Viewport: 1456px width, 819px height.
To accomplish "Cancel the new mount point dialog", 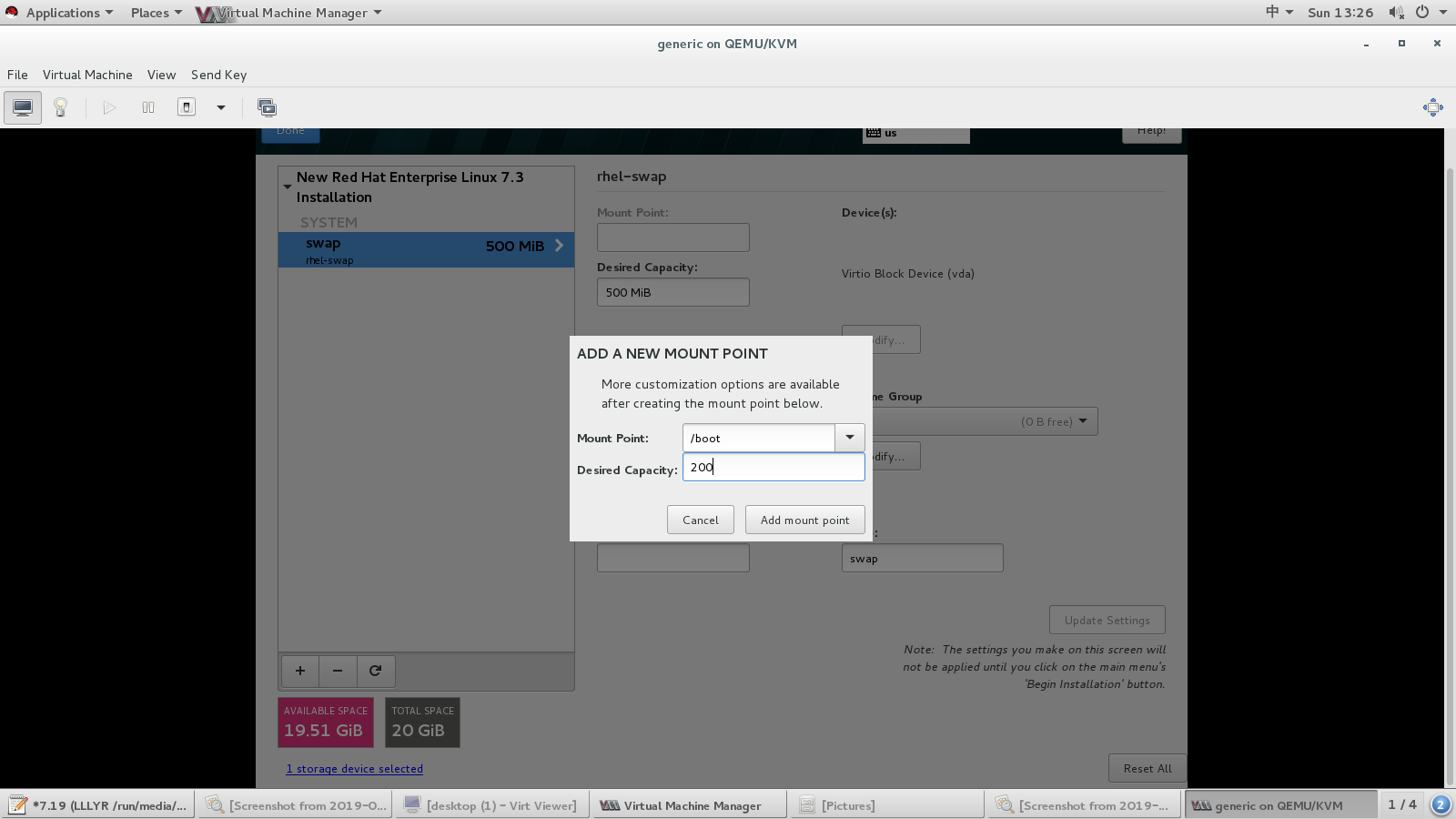I will point(701,520).
